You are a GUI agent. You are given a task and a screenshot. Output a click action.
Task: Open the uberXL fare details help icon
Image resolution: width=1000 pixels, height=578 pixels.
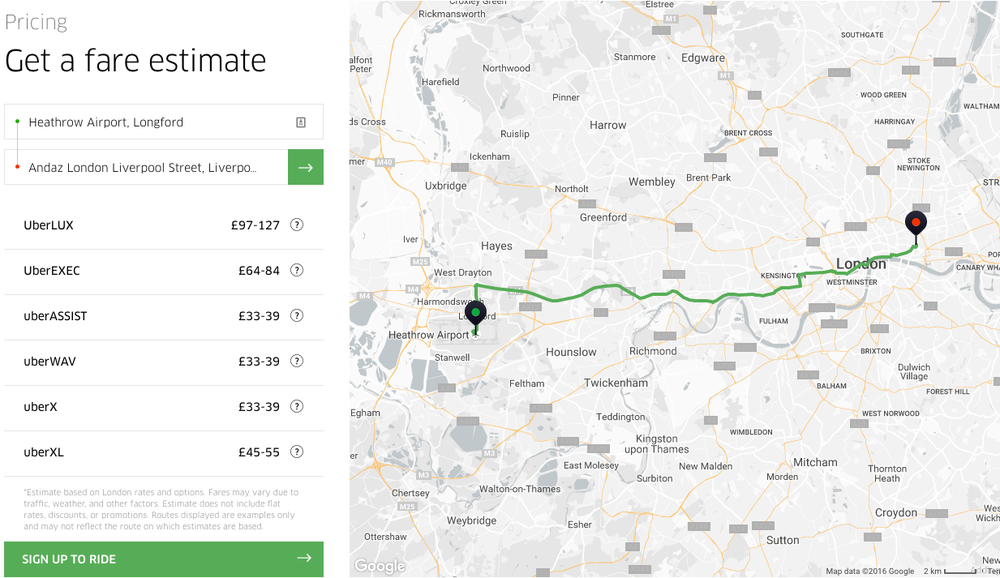click(296, 451)
